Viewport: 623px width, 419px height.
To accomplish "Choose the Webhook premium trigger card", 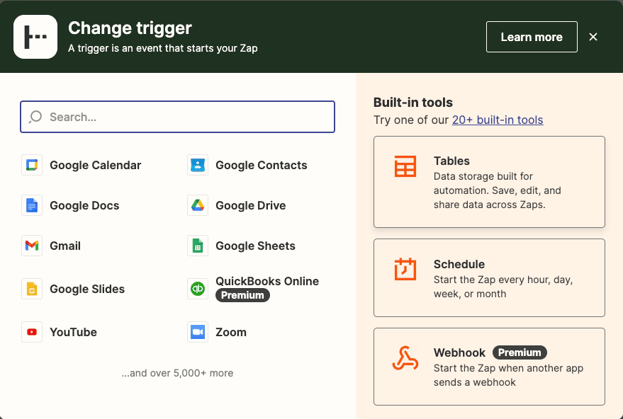I will [489, 365].
